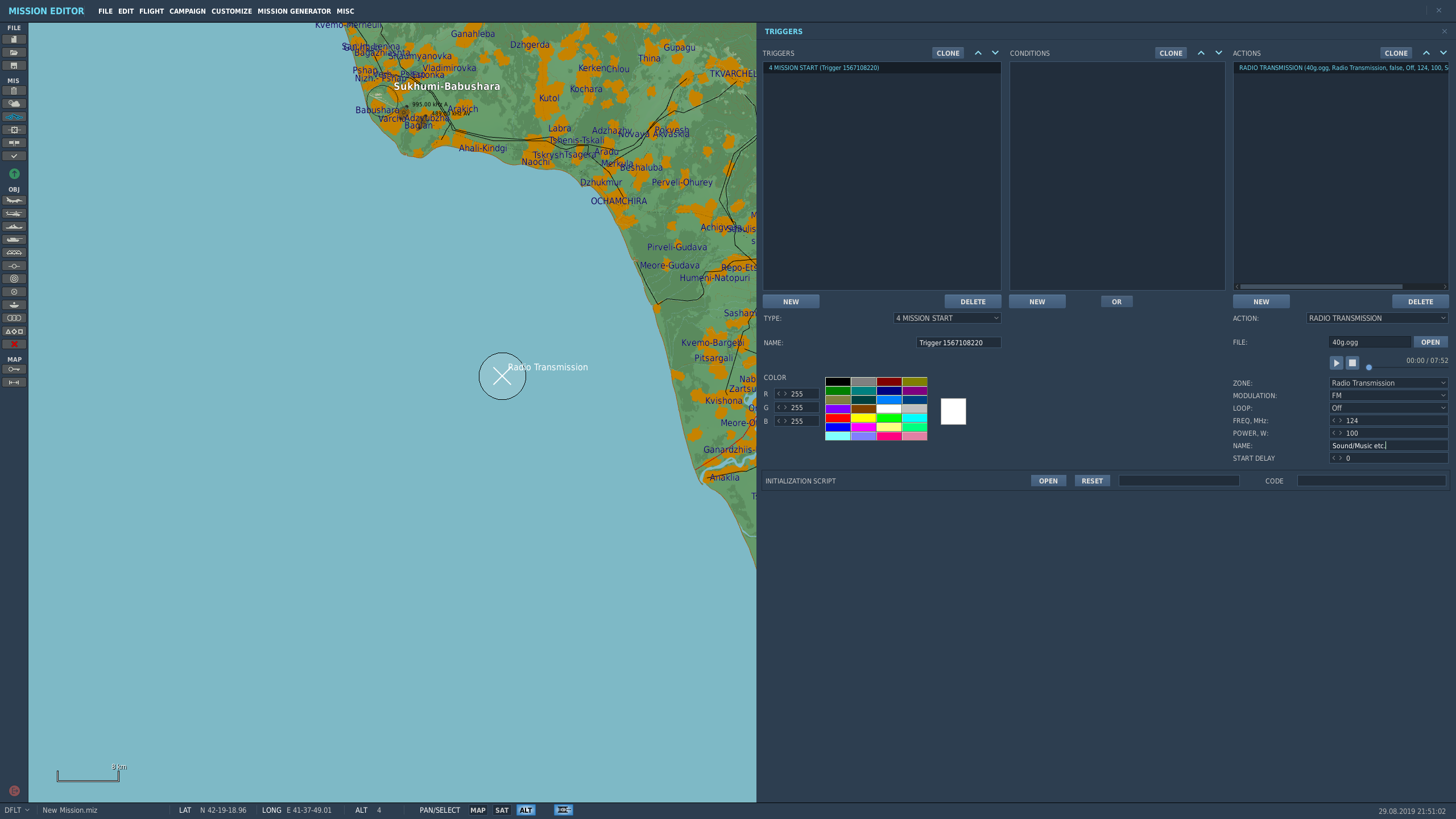Click the green fly mission arrow icon
Image resolution: width=1456 pixels, height=819 pixels.
tap(14, 173)
